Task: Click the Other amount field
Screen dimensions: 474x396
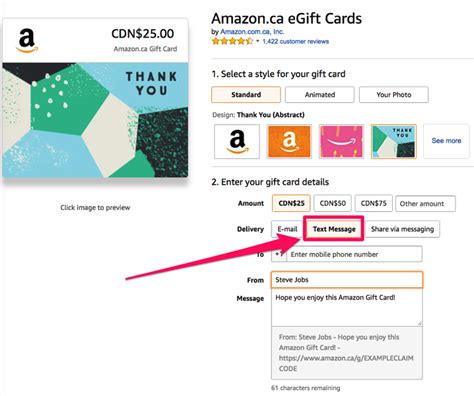Action: (x=425, y=203)
